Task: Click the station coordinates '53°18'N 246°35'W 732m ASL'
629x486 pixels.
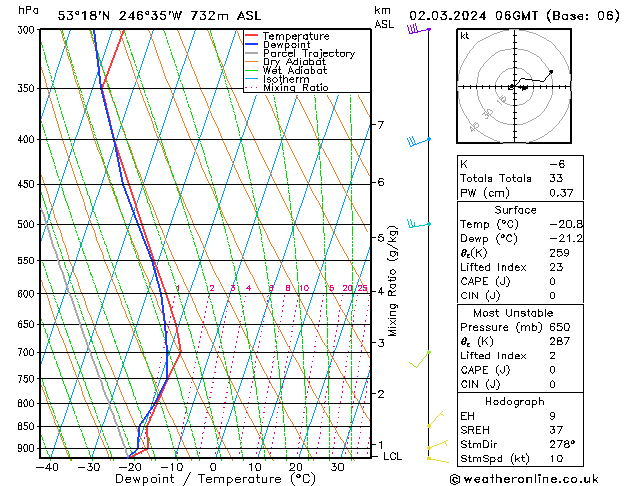Action: coord(159,16)
